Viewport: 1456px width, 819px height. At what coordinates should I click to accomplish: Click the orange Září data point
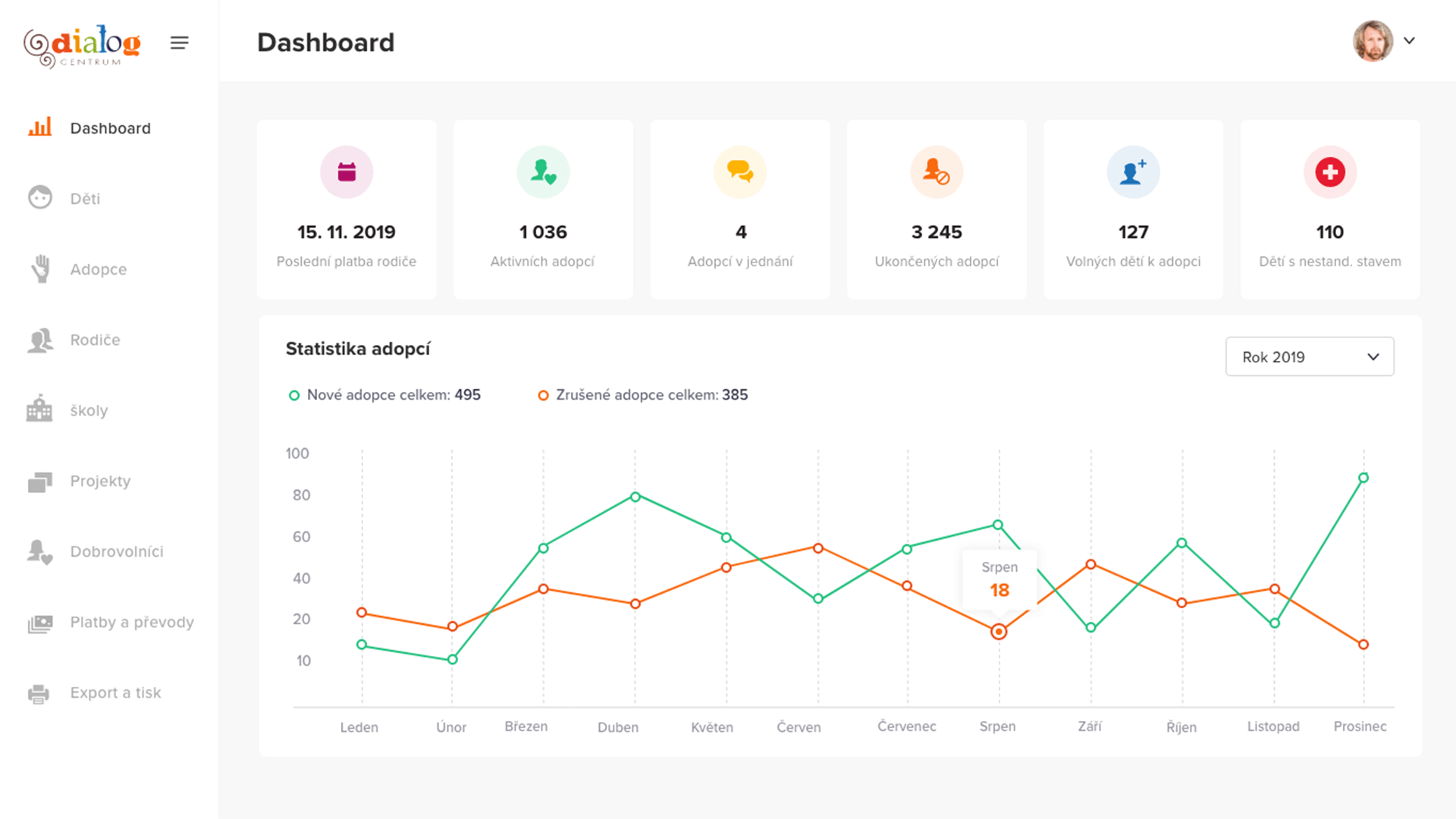pos(1090,564)
